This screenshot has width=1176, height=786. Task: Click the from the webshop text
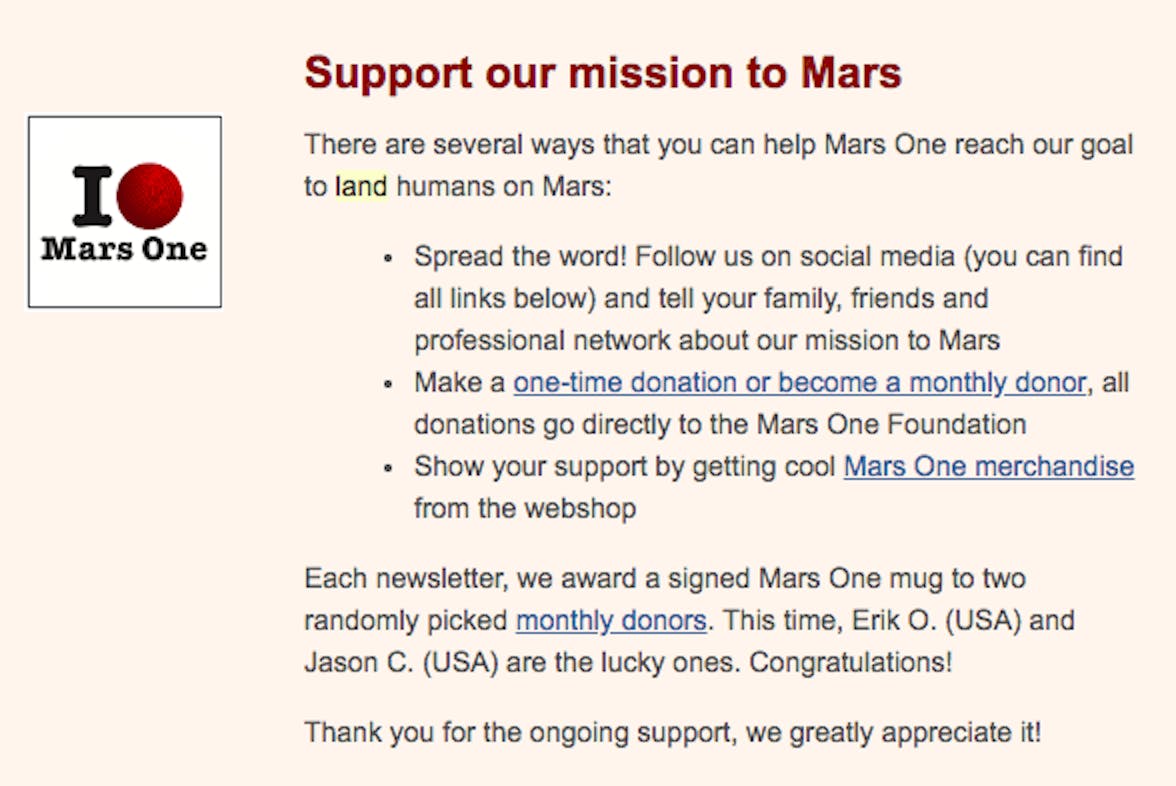525,508
